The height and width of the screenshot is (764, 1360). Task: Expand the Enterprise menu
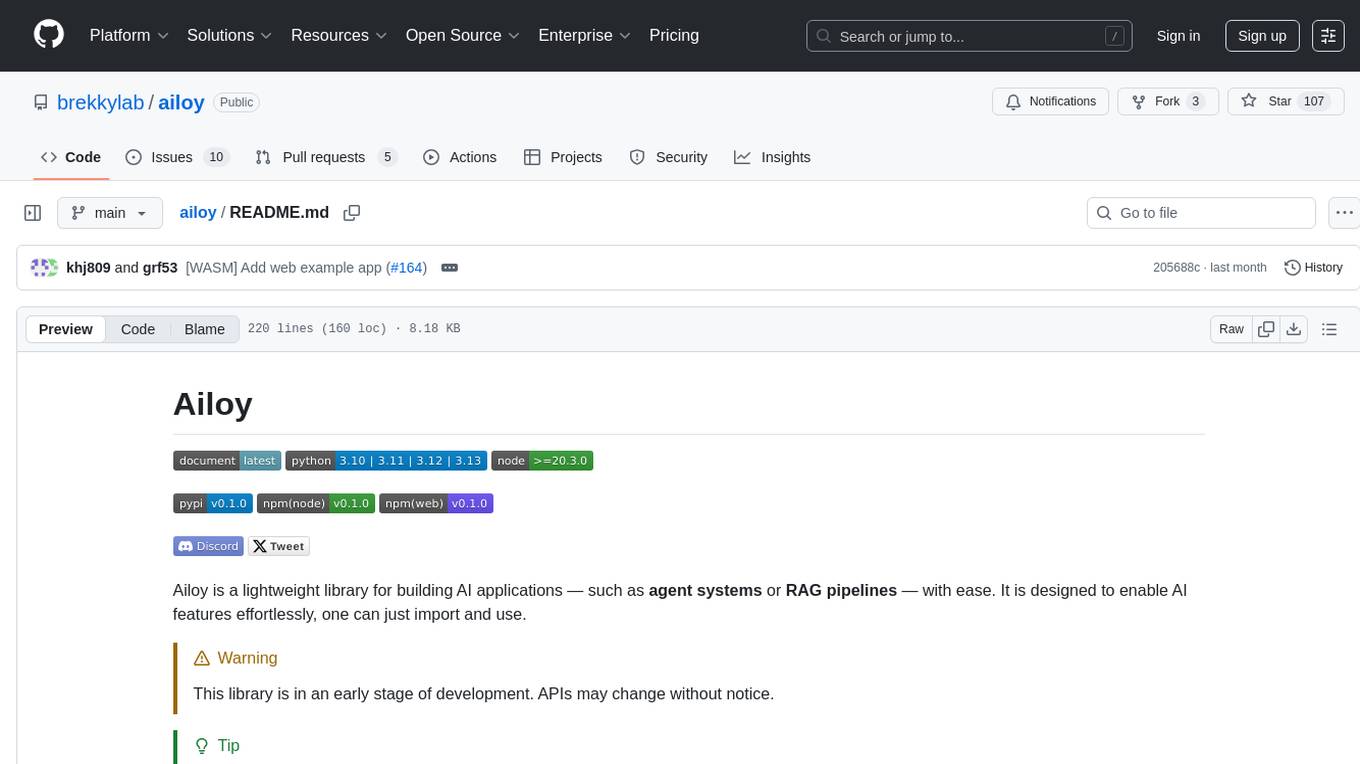point(584,35)
